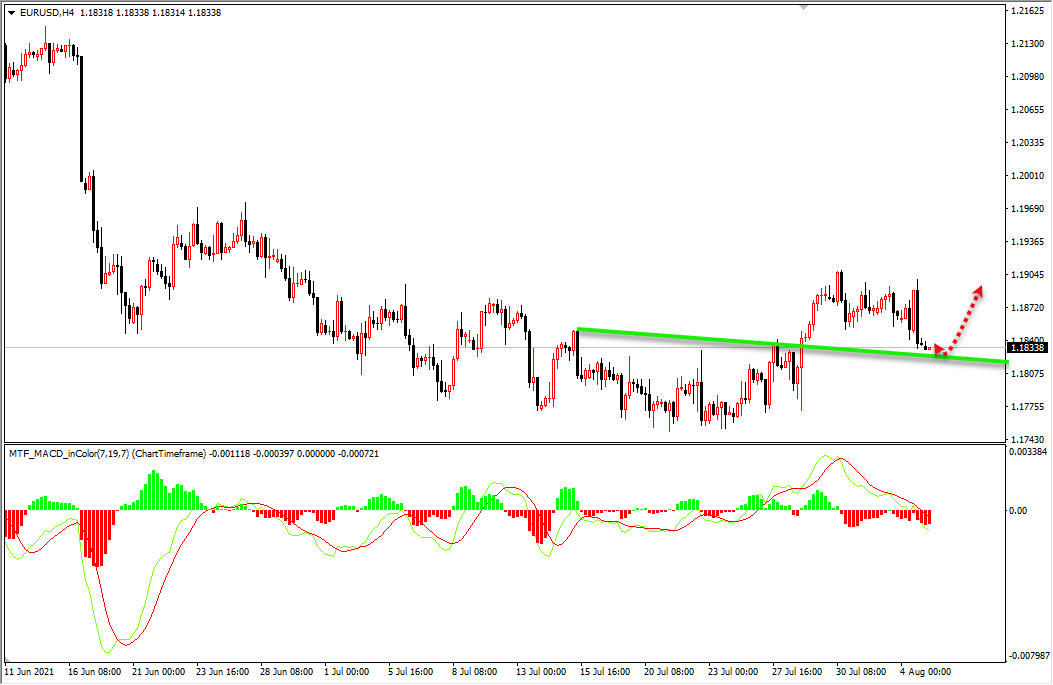
Task: Click the MACD zero level 0.00 label
Action: pyautogui.click(x=1018, y=511)
